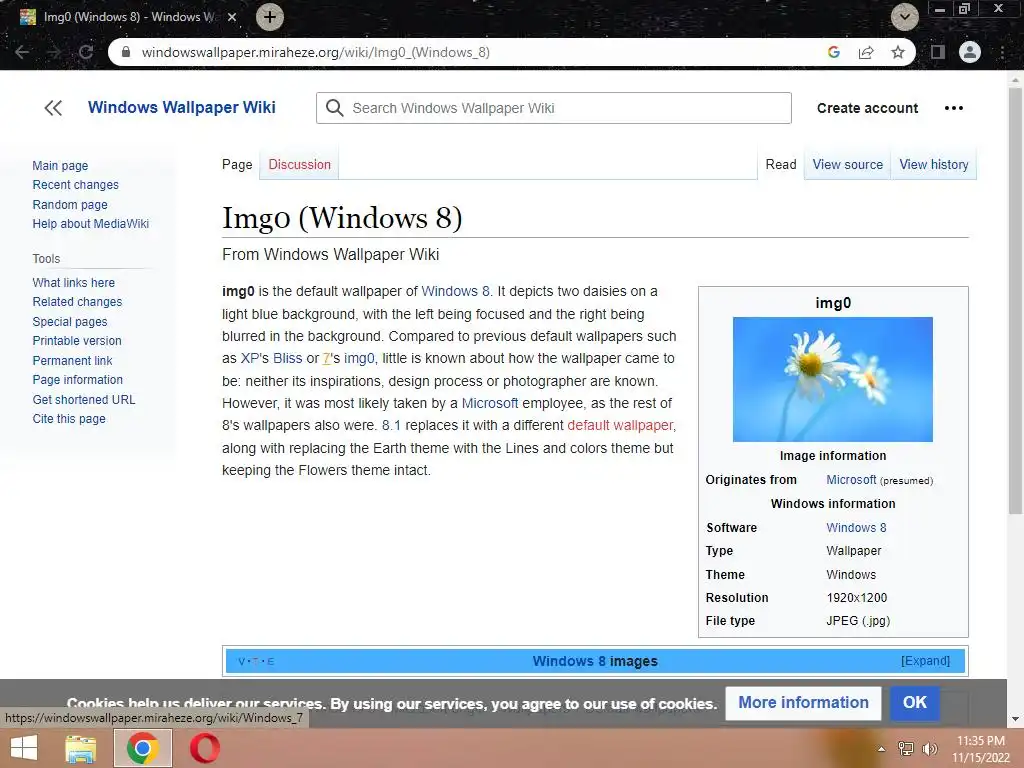Click the Img0 browser tab
This screenshot has width=1024, height=768.
(x=127, y=17)
